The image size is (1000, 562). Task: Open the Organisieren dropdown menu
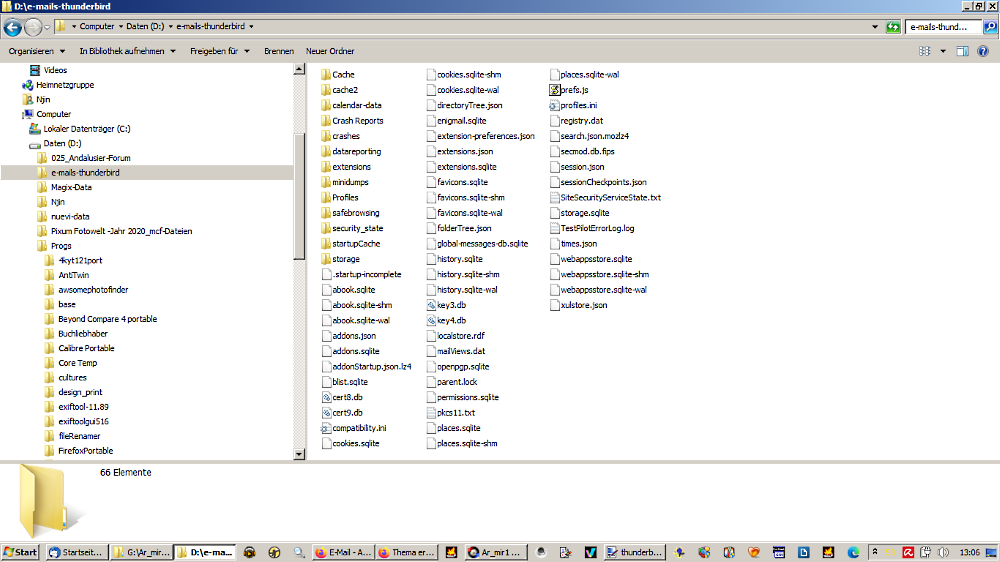point(37,51)
